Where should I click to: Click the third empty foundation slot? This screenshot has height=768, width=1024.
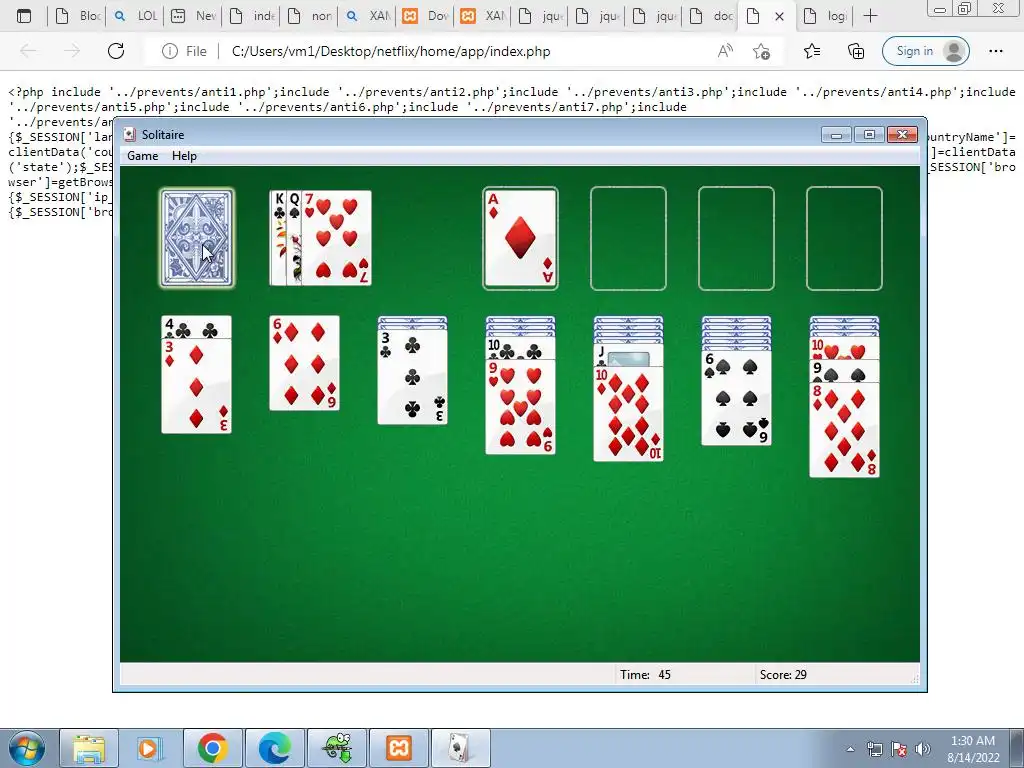pos(736,238)
